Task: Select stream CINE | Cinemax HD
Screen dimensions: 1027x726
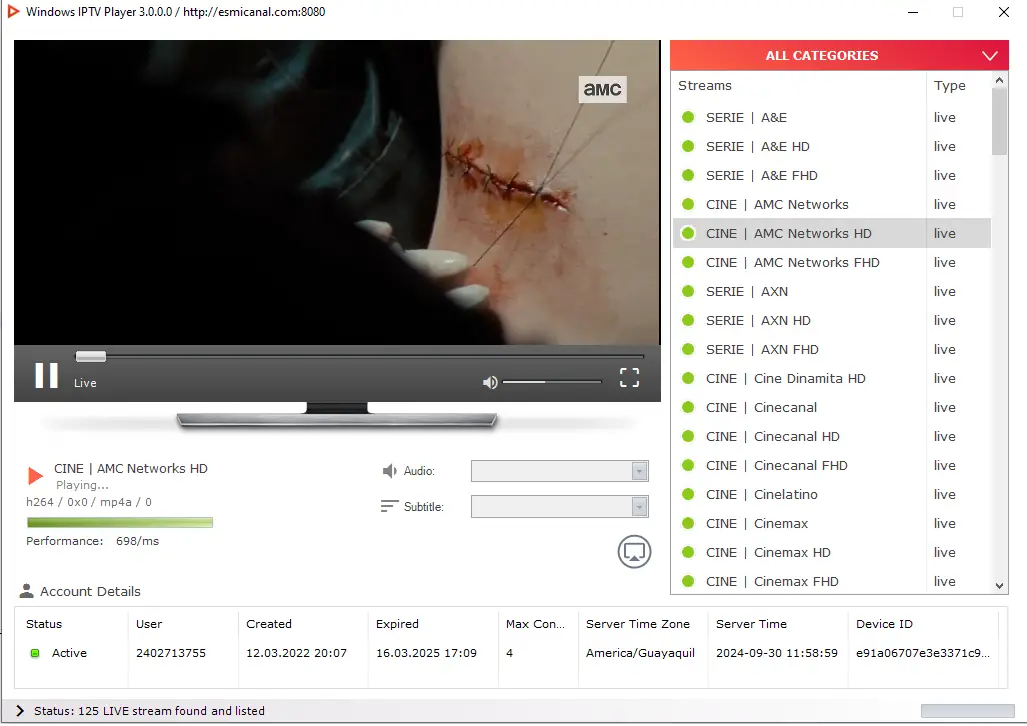Action: (832, 552)
